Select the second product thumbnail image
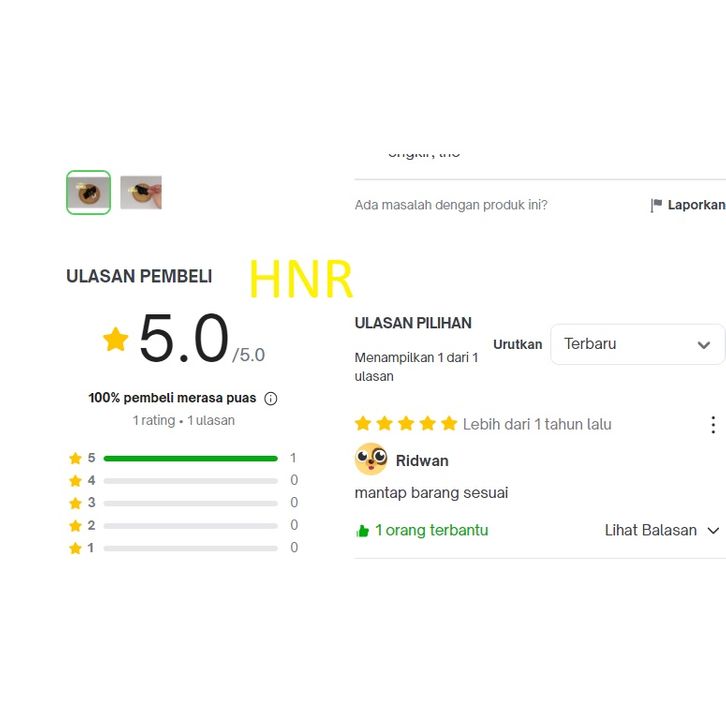The height and width of the screenshot is (726, 726). point(141,192)
